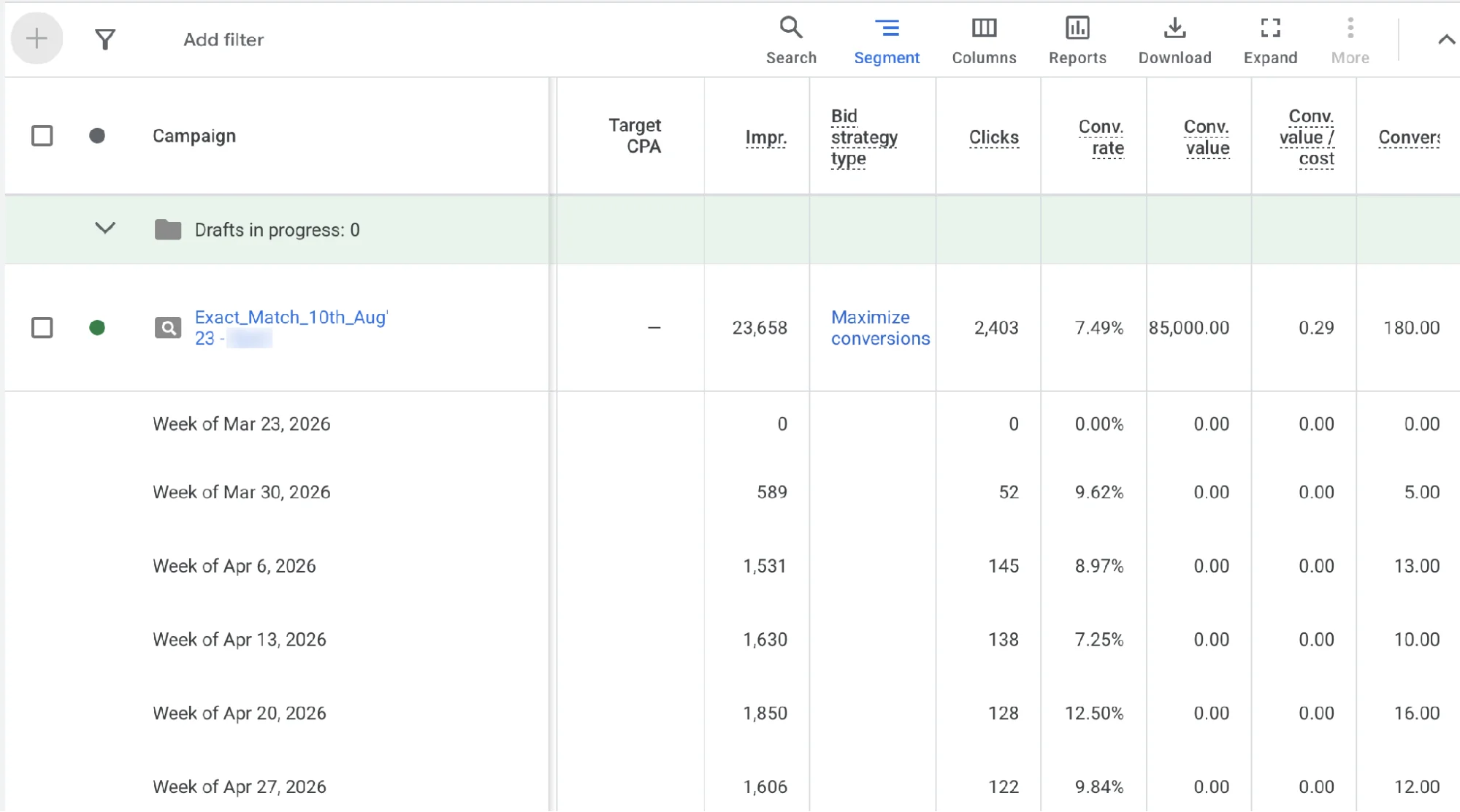The width and height of the screenshot is (1460, 812).
Task: Click the green enabled status dot
Action: point(97,328)
